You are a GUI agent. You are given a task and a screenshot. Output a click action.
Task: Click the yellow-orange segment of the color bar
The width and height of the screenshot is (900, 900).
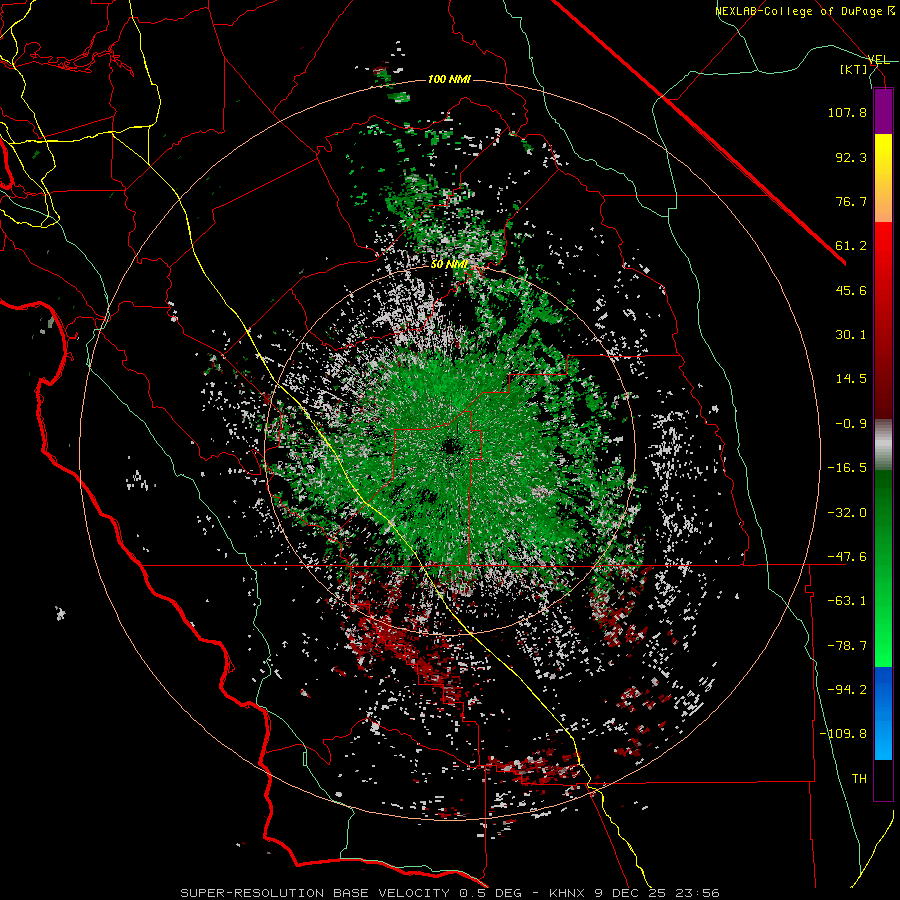coord(883,178)
